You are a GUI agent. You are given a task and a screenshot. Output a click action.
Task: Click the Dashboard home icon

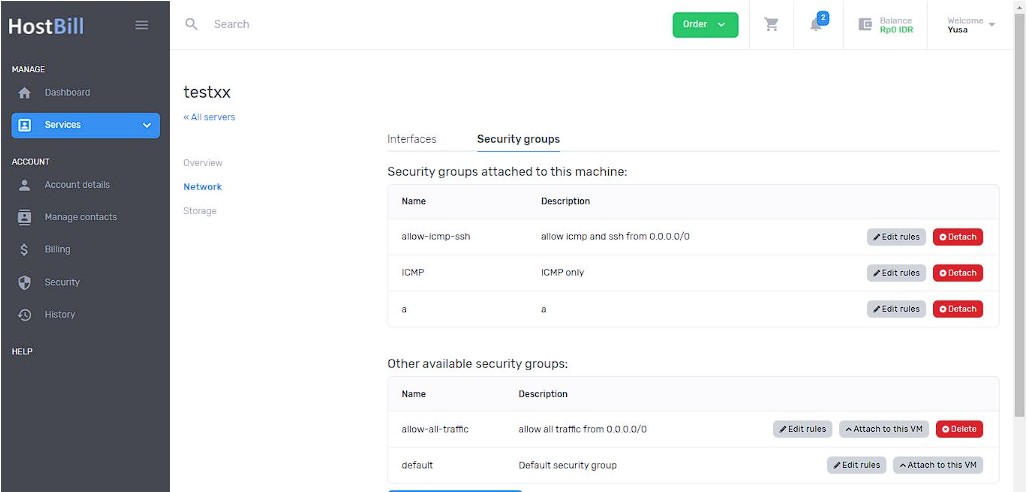[x=25, y=93]
